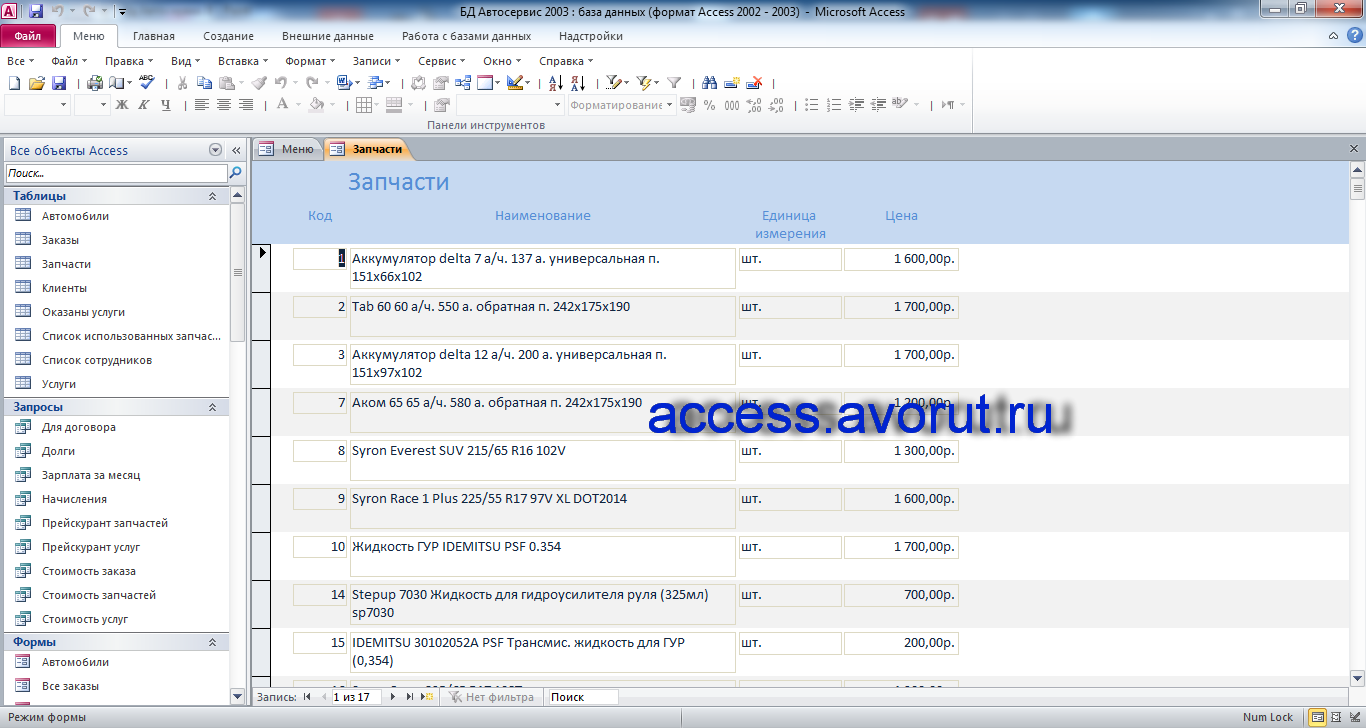Click the Open folder icon in toolbar
This screenshot has width=1366, height=728.
point(37,83)
